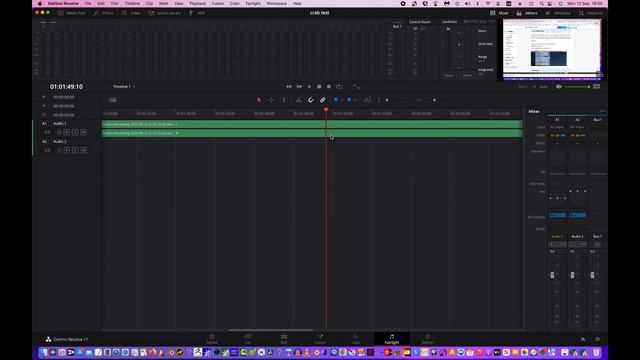The height and width of the screenshot is (360, 640).
Task: Click the rewind transport button
Action: (x=289, y=87)
